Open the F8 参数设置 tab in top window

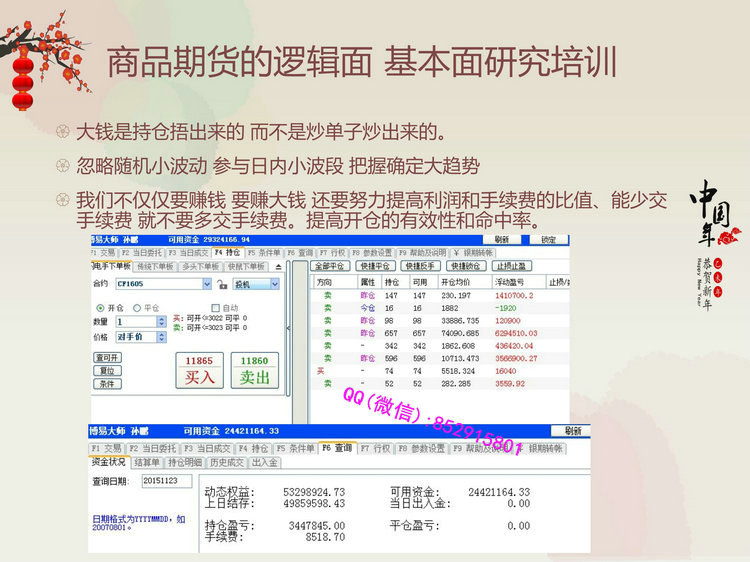click(373, 253)
